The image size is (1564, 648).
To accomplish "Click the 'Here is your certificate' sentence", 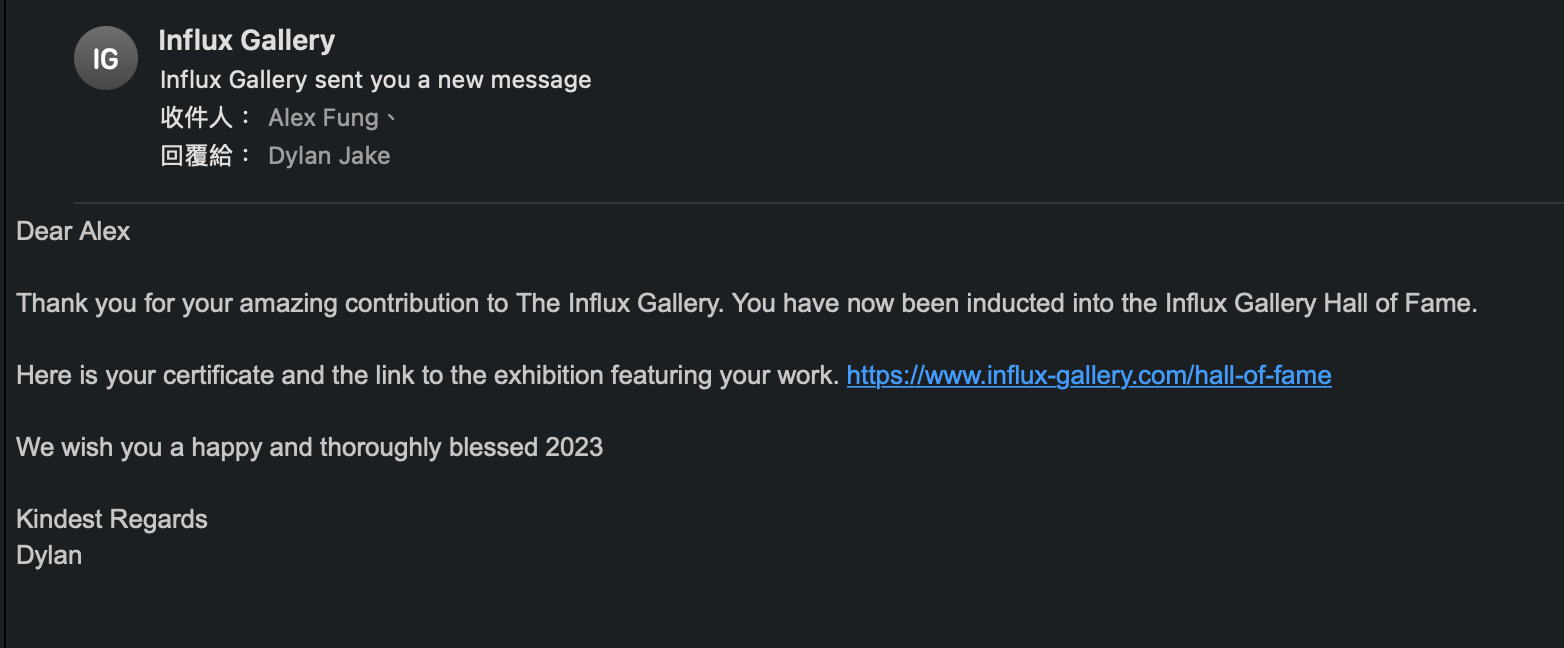I will 428,375.
